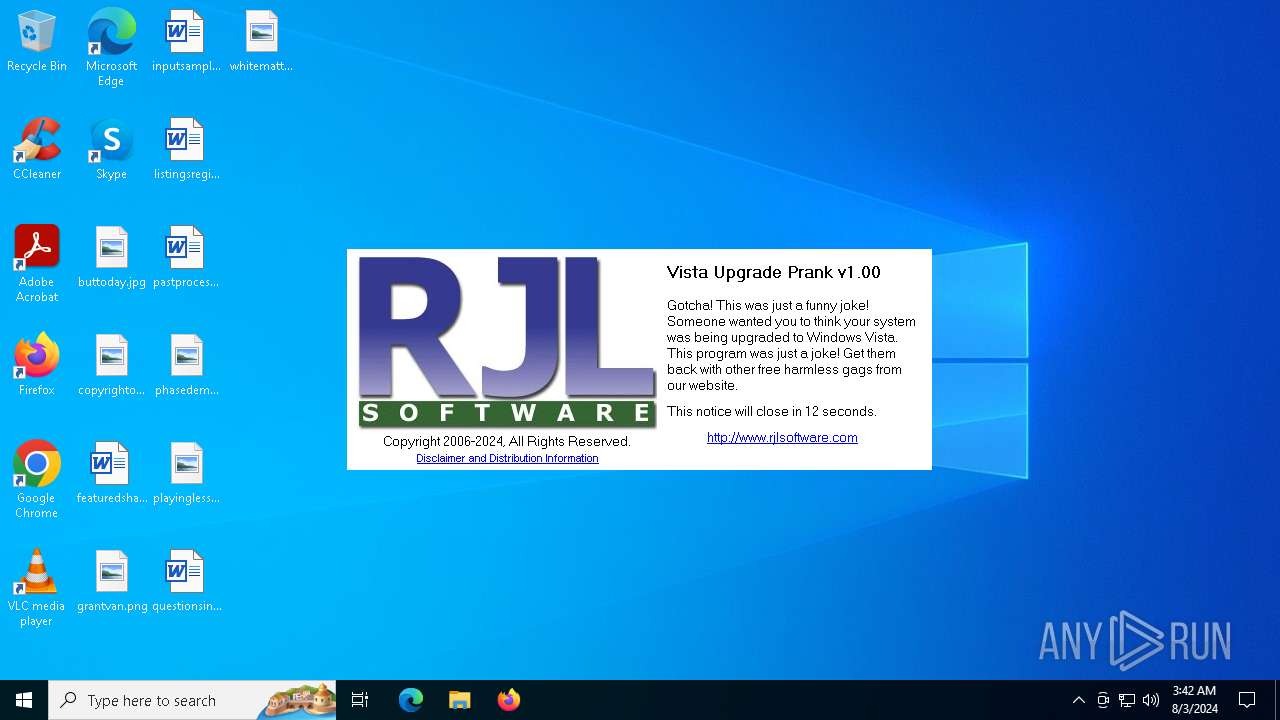
Task: Select the CCleaner desktop shortcut
Action: click(x=37, y=150)
